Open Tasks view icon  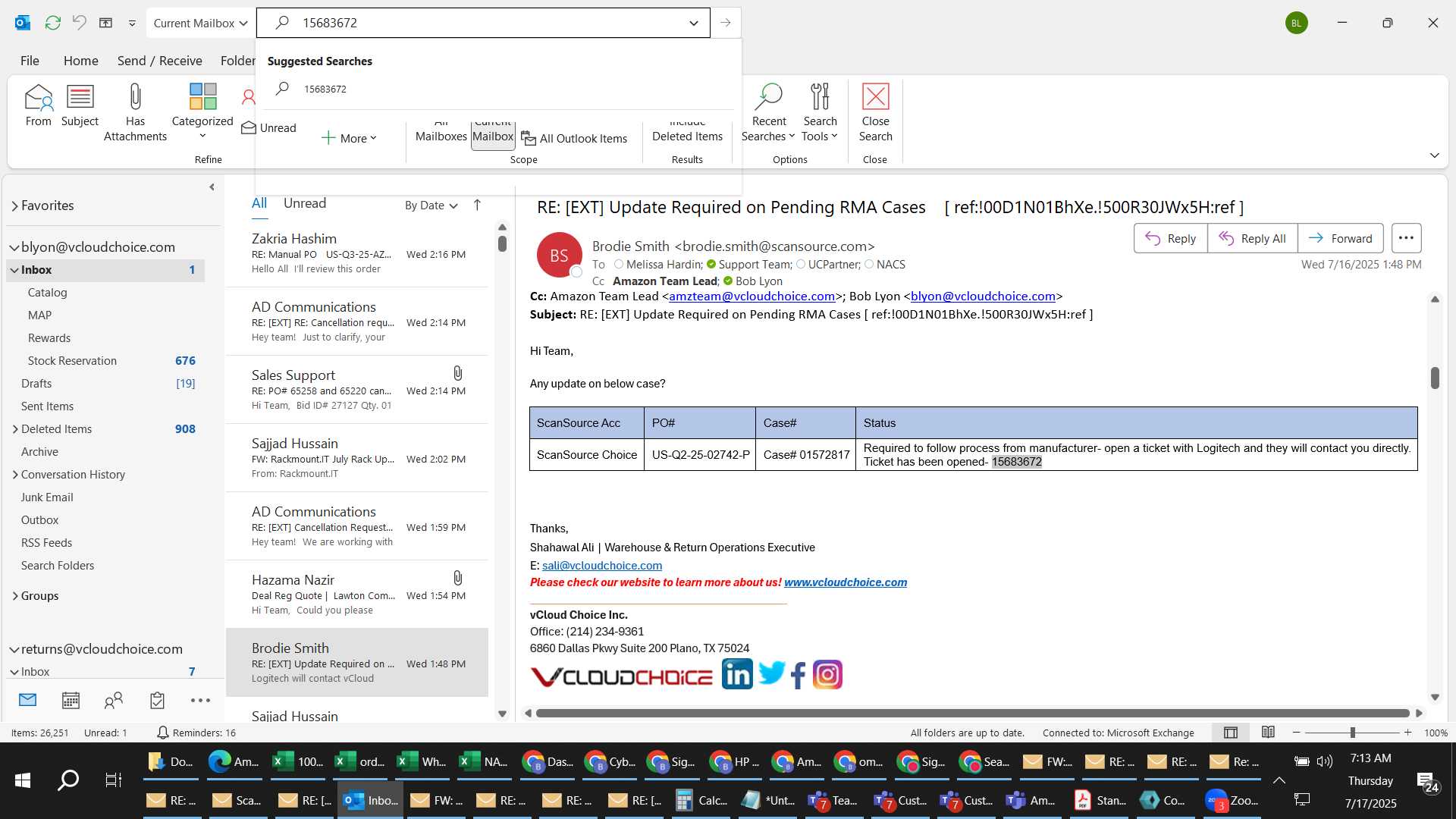157,700
